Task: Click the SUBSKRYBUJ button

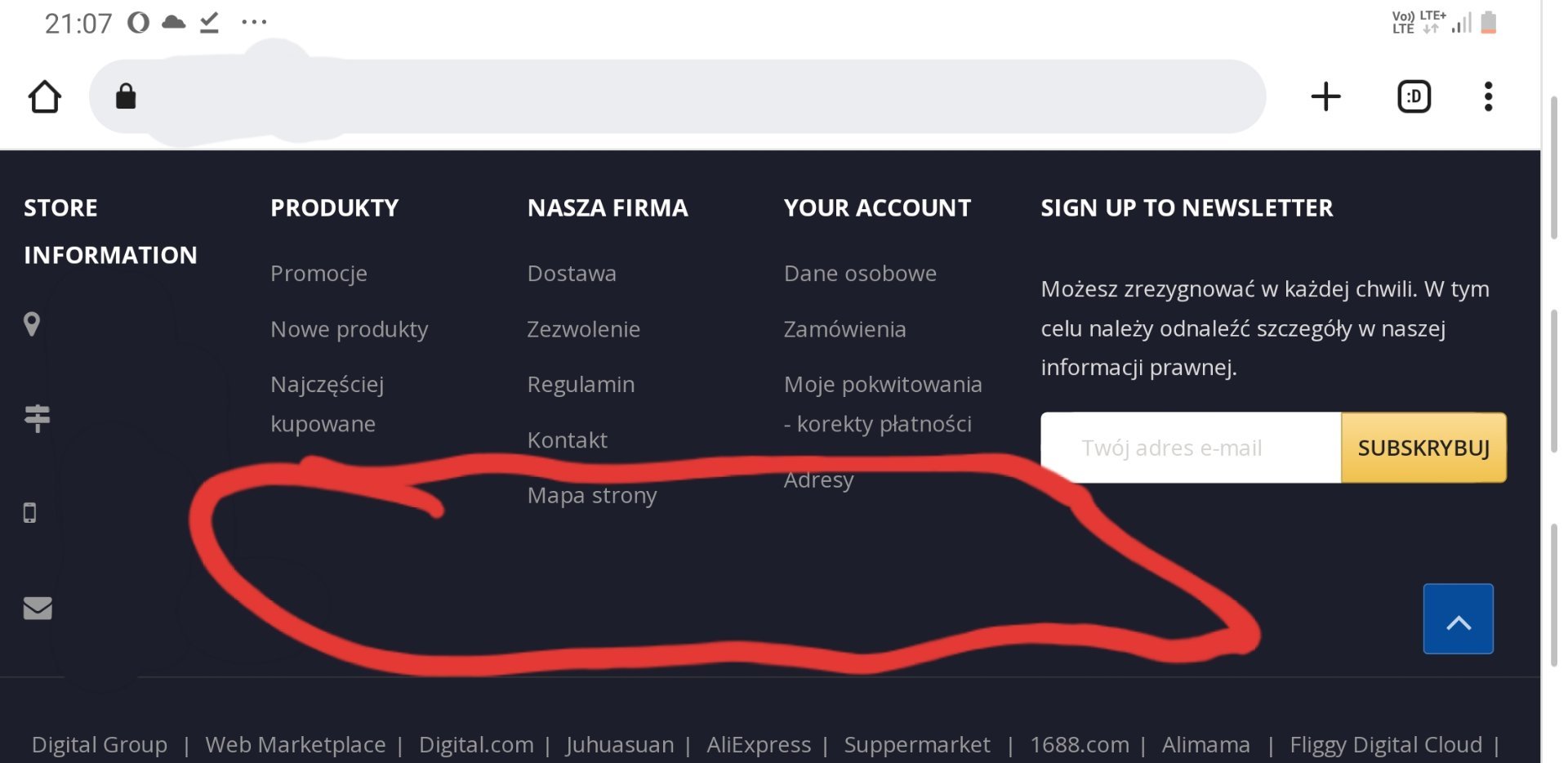Action: click(1423, 448)
